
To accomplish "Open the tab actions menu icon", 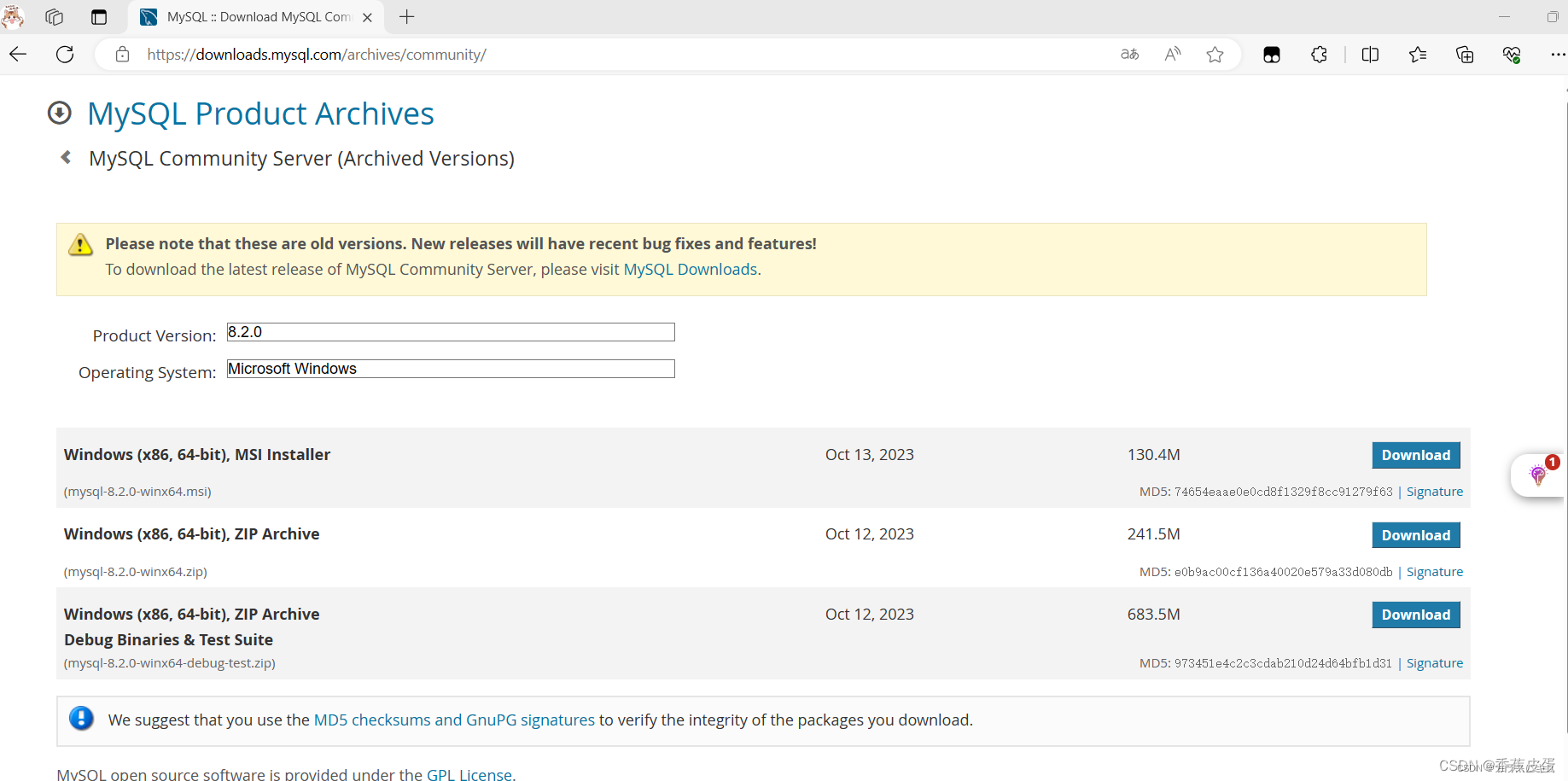I will 99,17.
